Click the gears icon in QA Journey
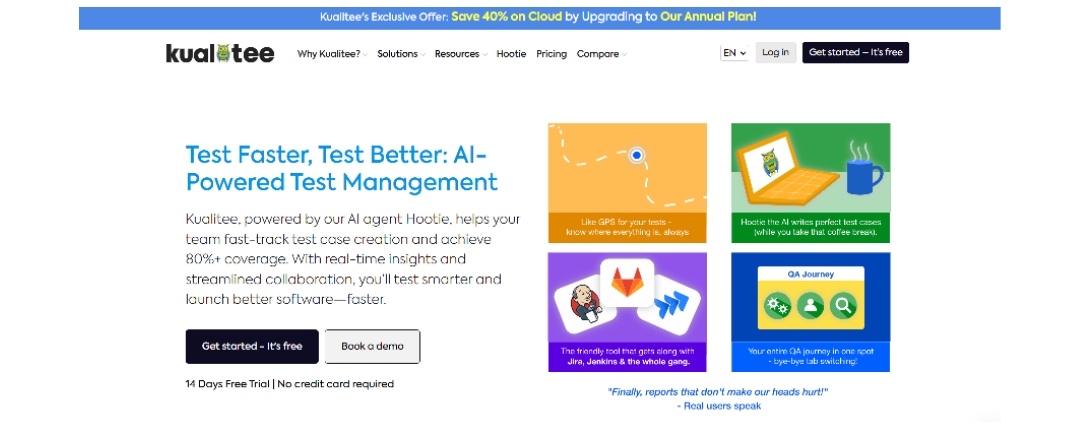 pyautogui.click(x=777, y=307)
